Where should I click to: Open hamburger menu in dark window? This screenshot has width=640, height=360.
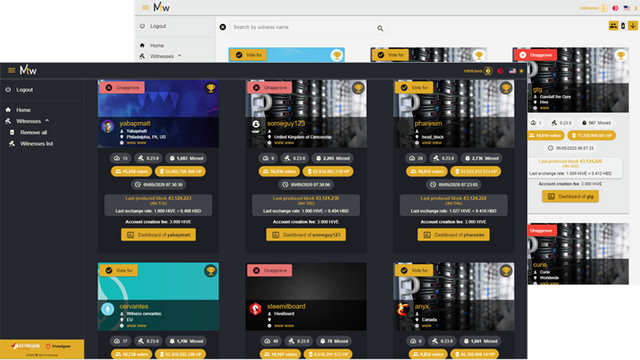pyautogui.click(x=11, y=71)
